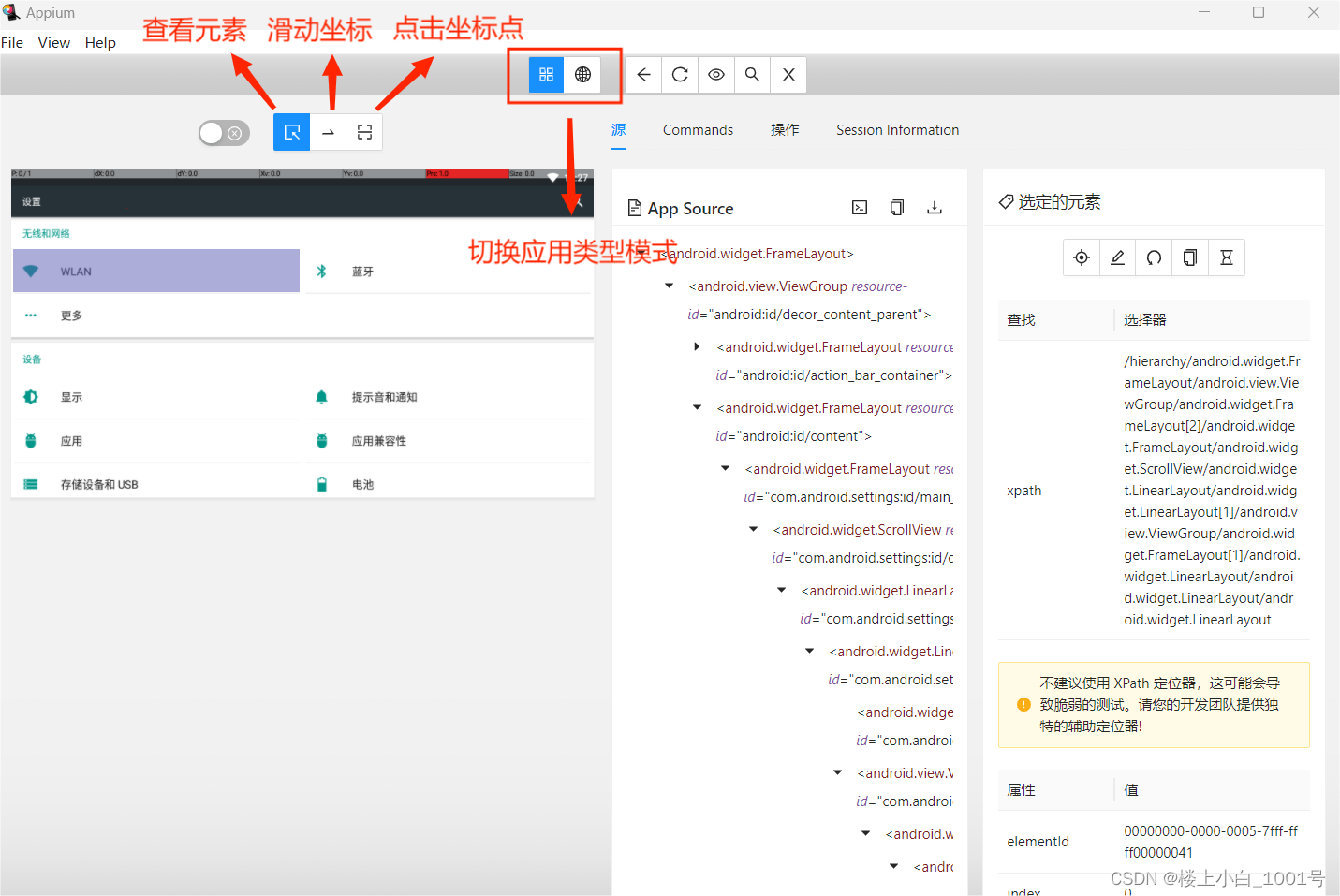1340x896 pixels.
Task: Open the View menu
Action: [54, 42]
